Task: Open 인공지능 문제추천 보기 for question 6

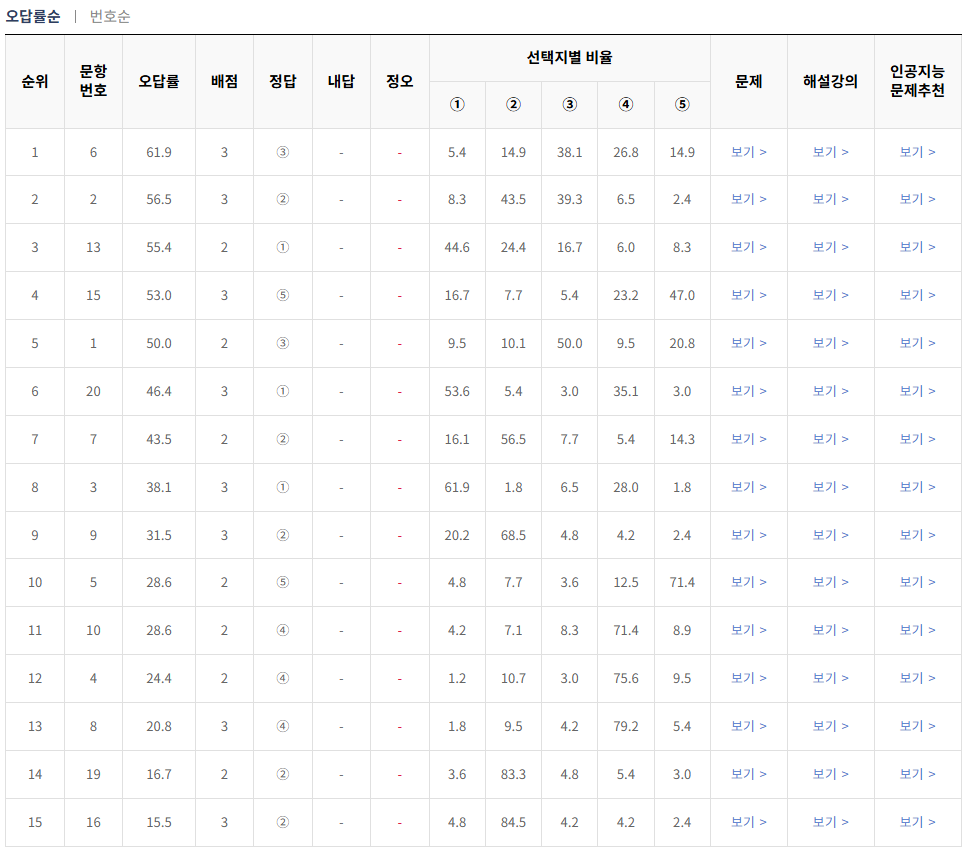Action: (917, 152)
